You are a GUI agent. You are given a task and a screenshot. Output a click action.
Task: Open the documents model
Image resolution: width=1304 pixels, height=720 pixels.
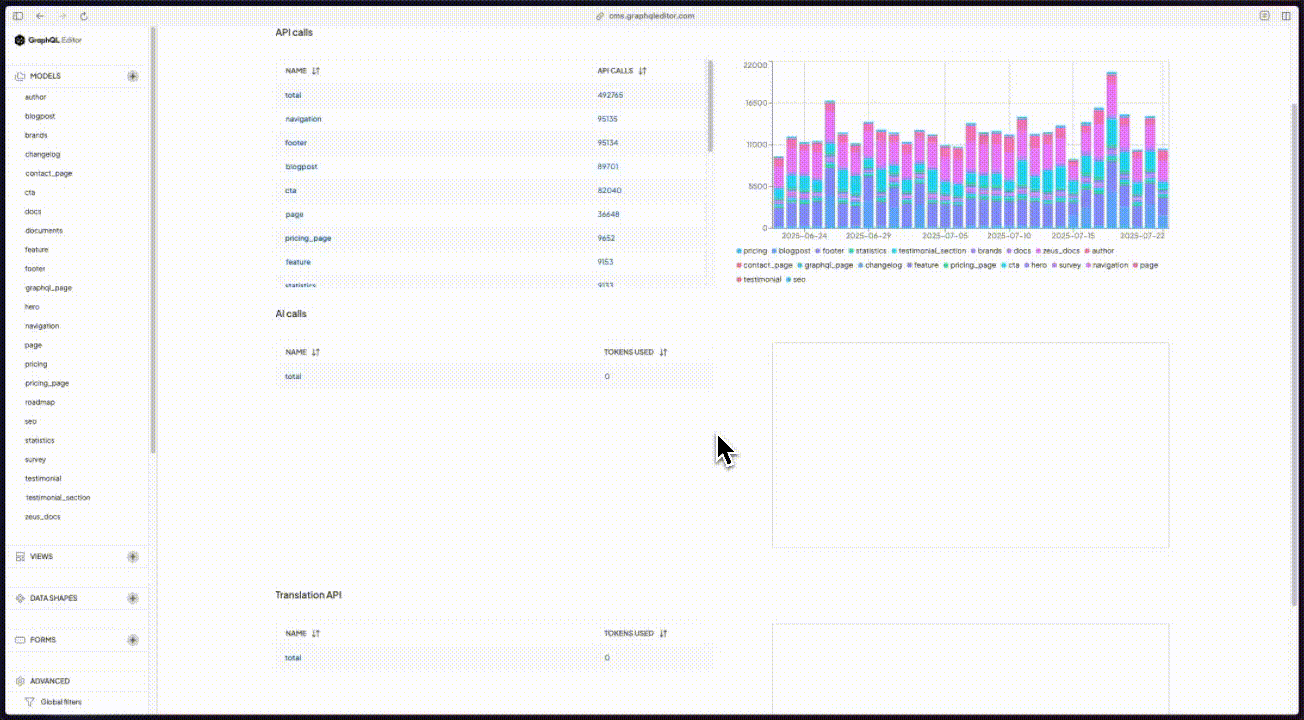[x=44, y=231]
